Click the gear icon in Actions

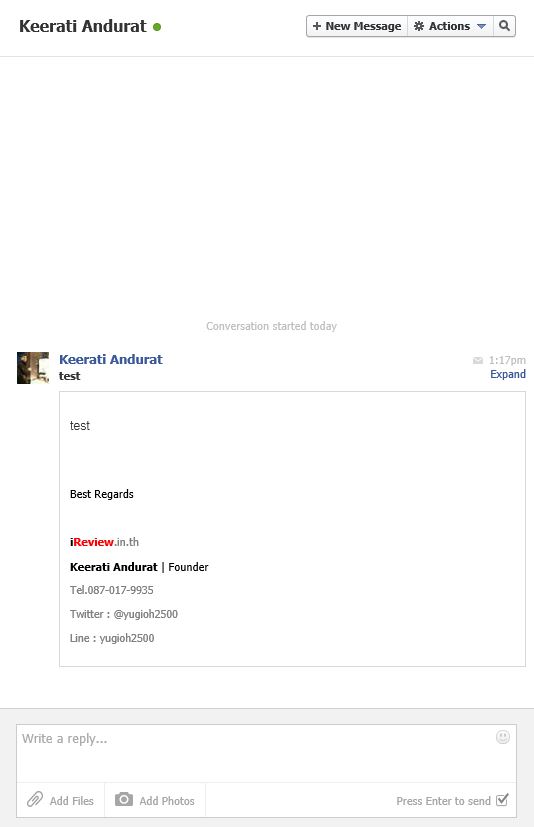click(x=419, y=26)
